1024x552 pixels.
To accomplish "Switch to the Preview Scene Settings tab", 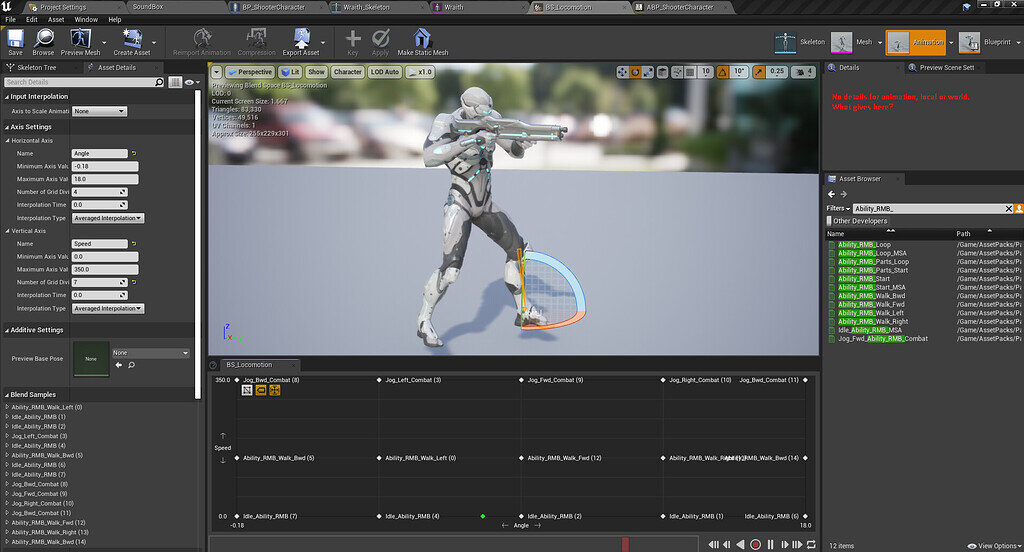I will tap(946, 67).
